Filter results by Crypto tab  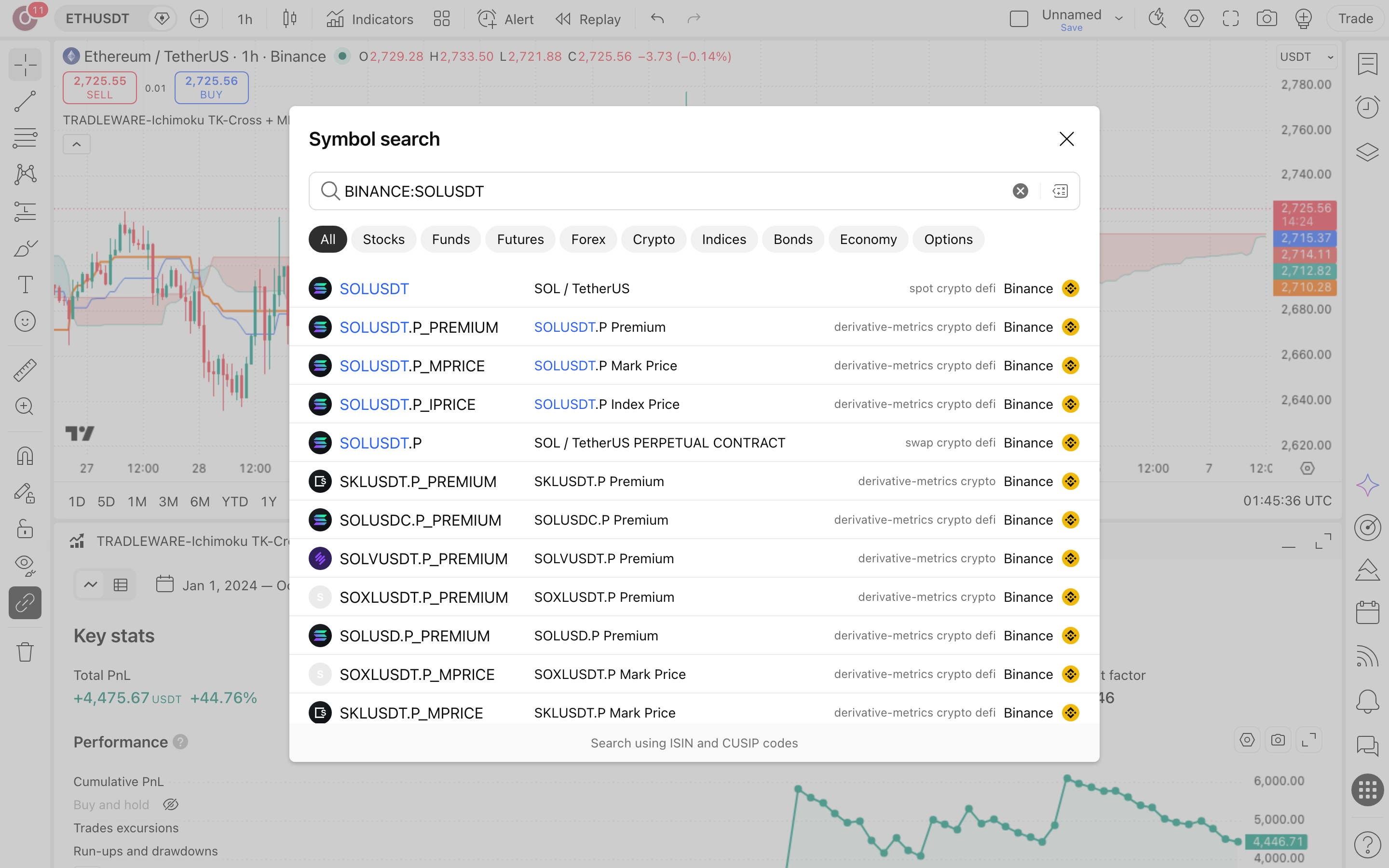tap(653, 239)
